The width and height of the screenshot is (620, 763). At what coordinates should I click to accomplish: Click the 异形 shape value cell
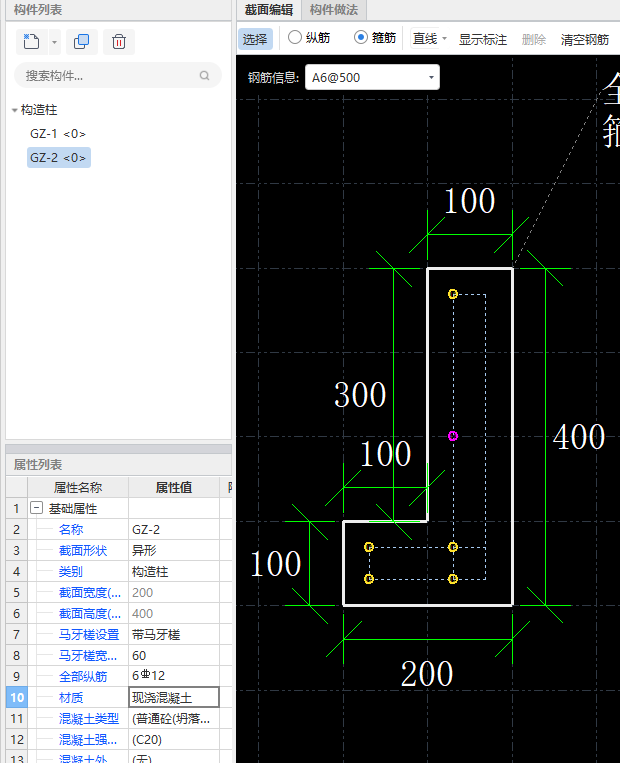(174, 550)
